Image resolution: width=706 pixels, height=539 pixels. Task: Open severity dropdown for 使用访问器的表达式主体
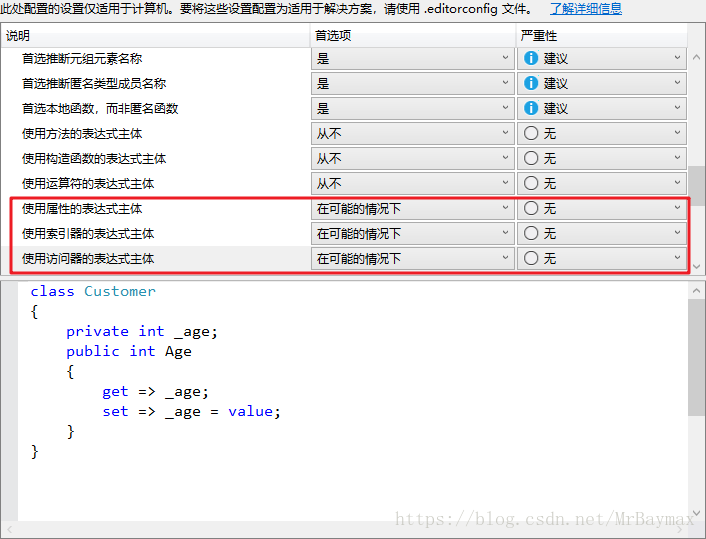click(x=602, y=258)
